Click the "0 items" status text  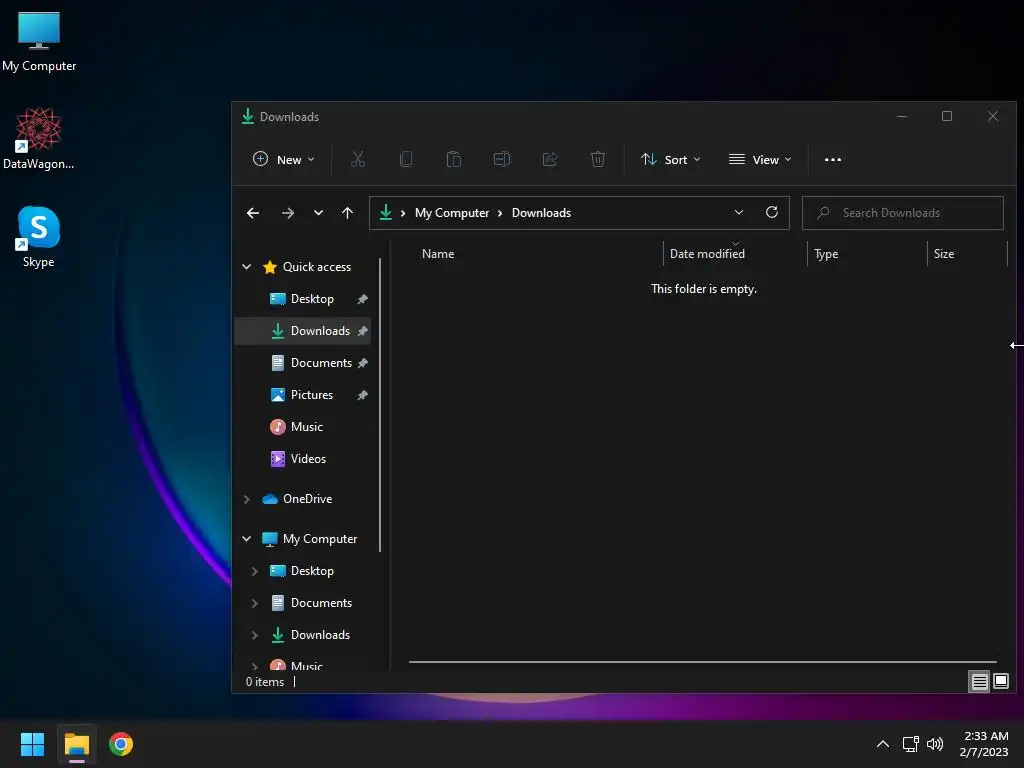[265, 682]
